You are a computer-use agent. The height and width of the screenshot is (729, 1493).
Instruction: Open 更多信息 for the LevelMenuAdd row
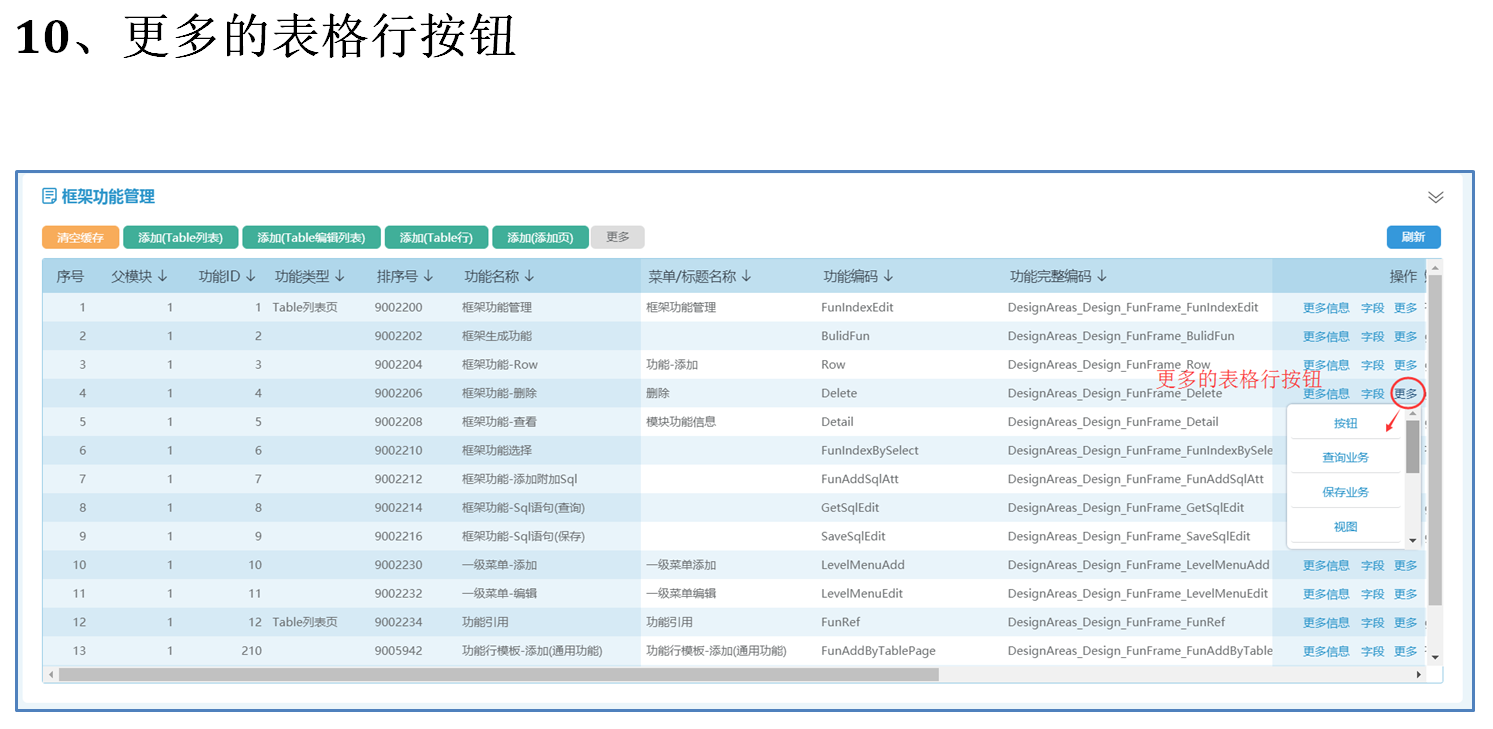1326,566
